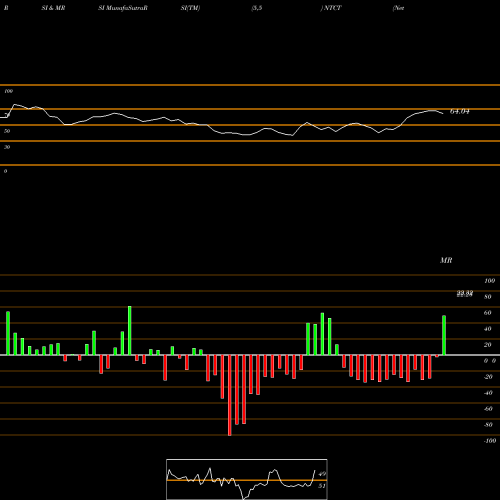Viewport: 500px width, 500px height.
Task: Select the NTCT ticker text in header
Action: point(332,8)
